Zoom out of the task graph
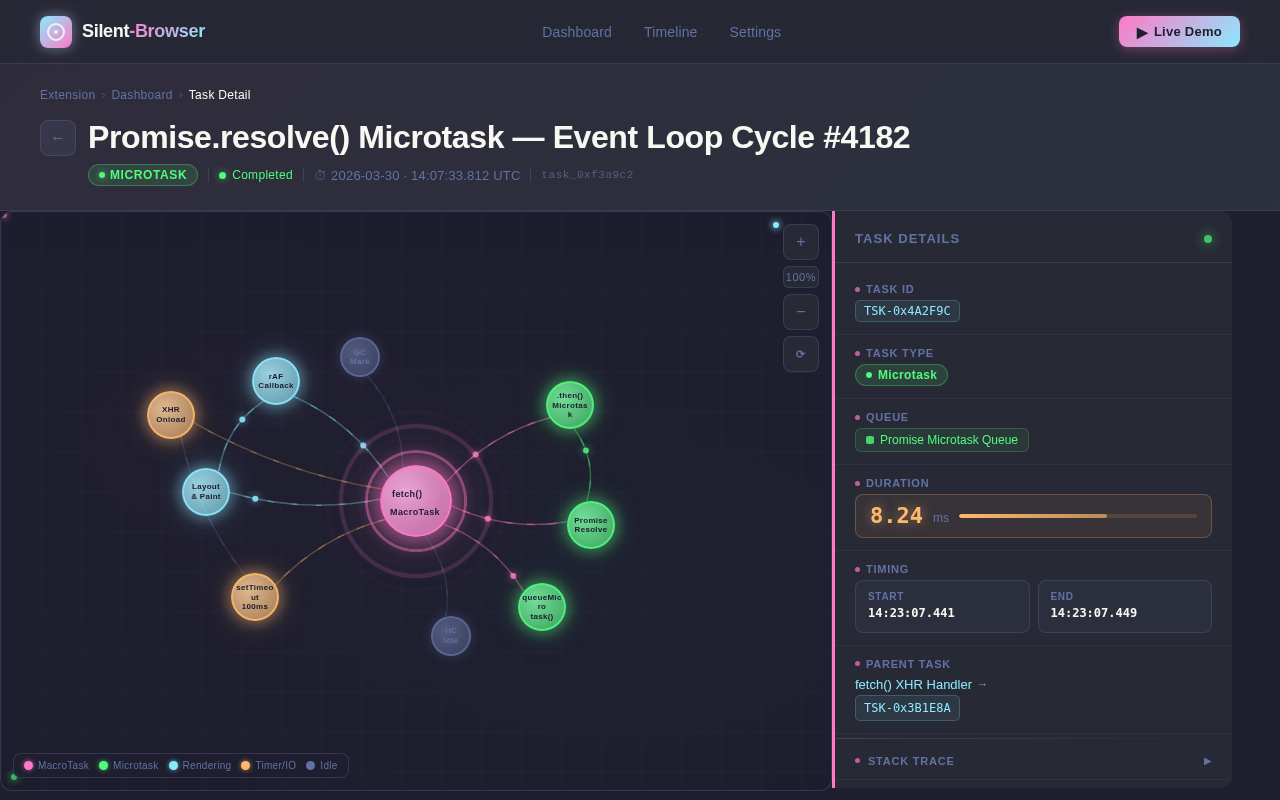 click(x=800, y=312)
